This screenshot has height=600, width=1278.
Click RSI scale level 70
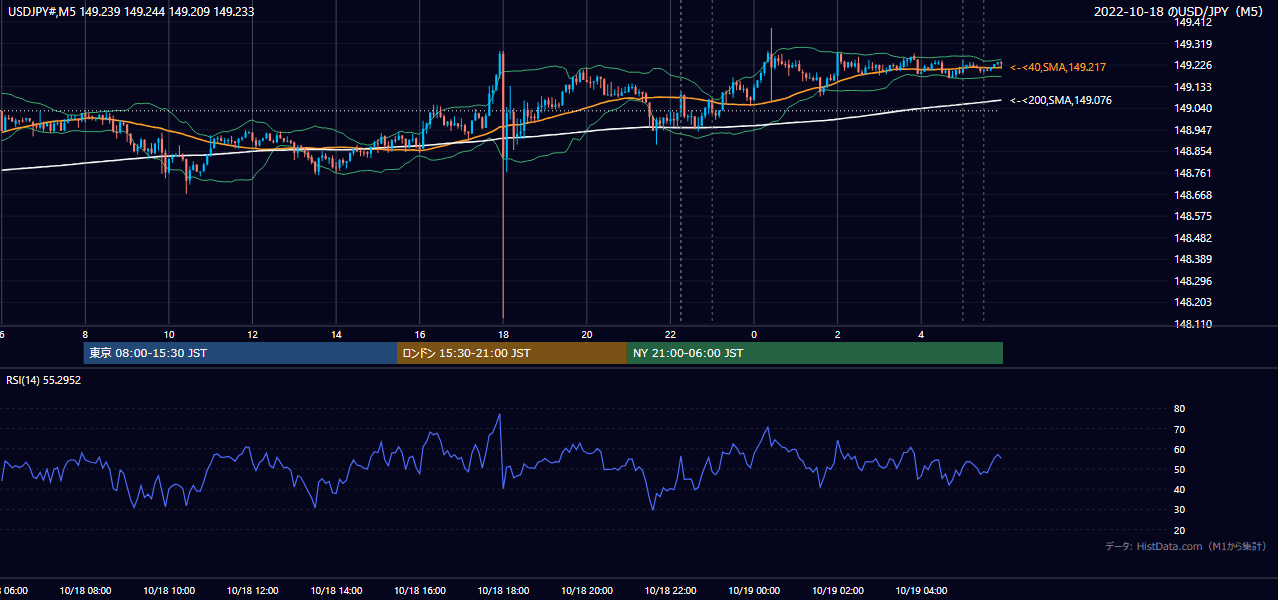tap(1180, 429)
